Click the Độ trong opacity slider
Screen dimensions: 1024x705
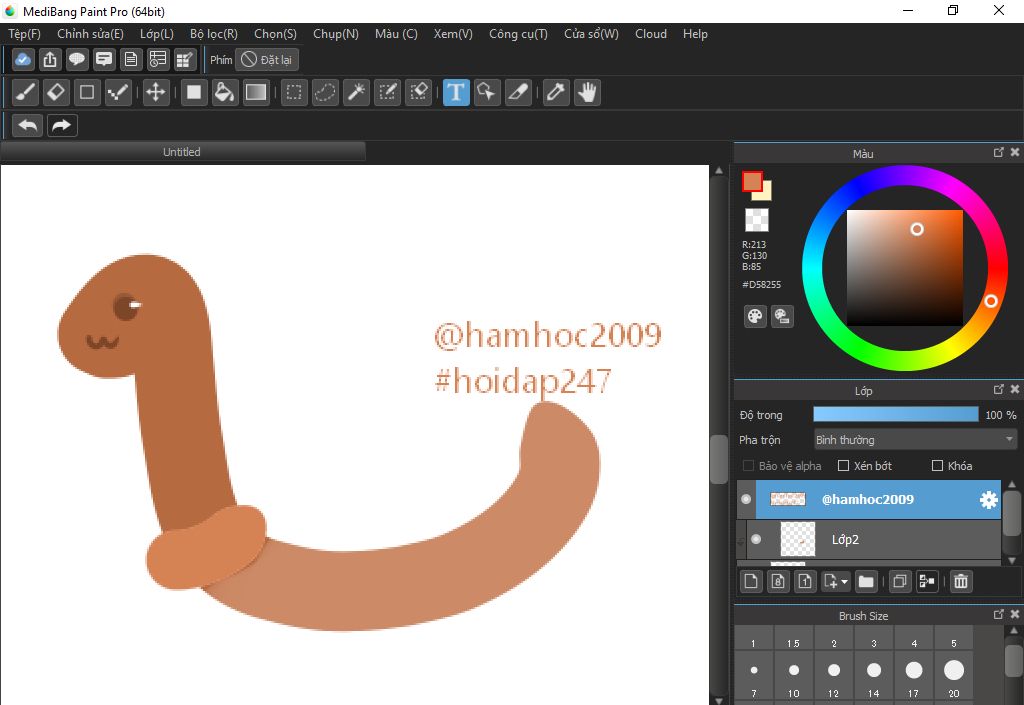pyautogui.click(x=895, y=414)
